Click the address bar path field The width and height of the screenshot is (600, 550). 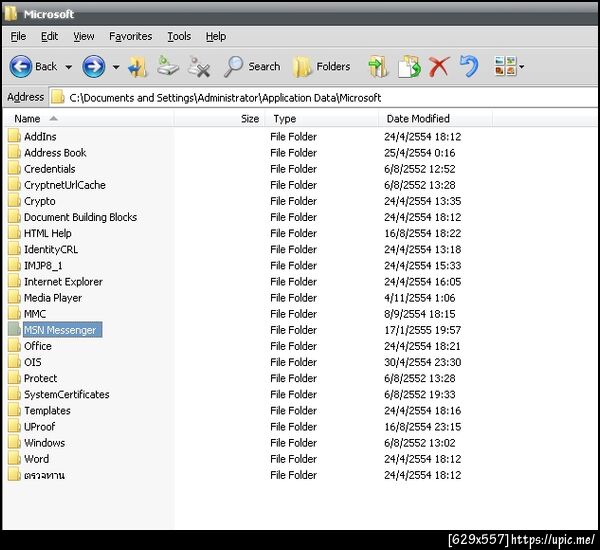tap(324, 98)
